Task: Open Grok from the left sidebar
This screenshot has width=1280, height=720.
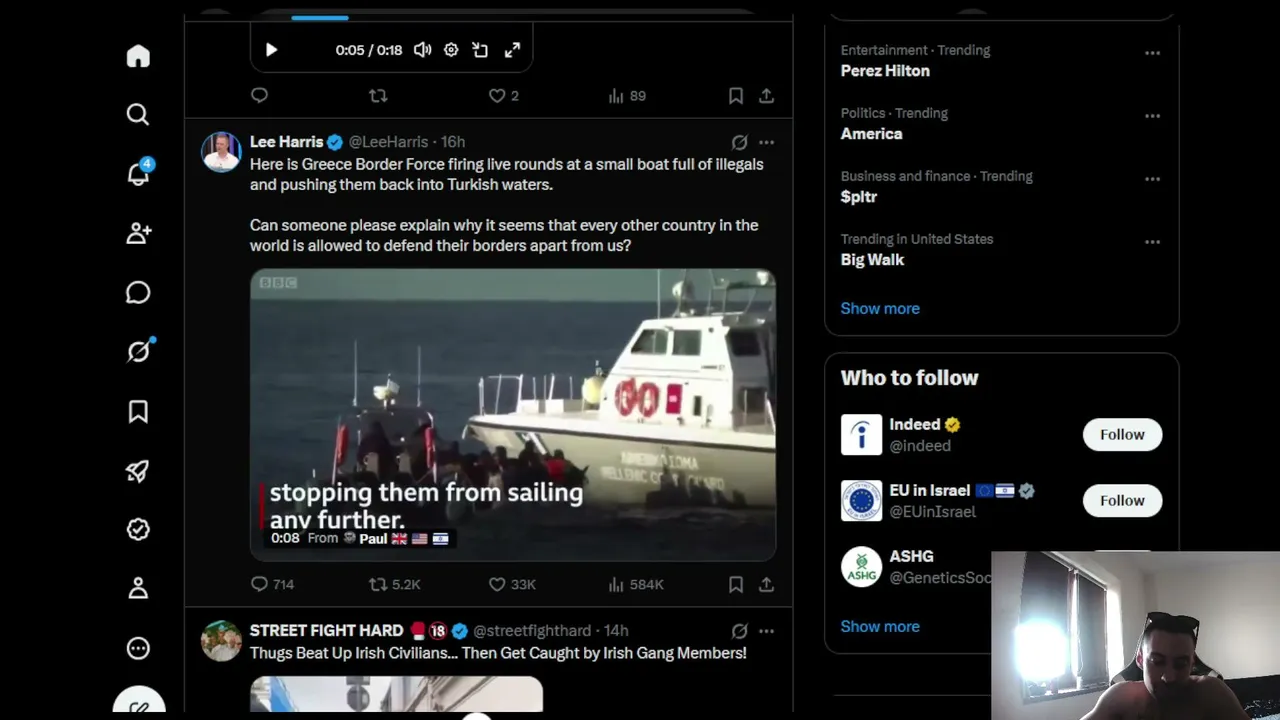Action: [x=138, y=351]
